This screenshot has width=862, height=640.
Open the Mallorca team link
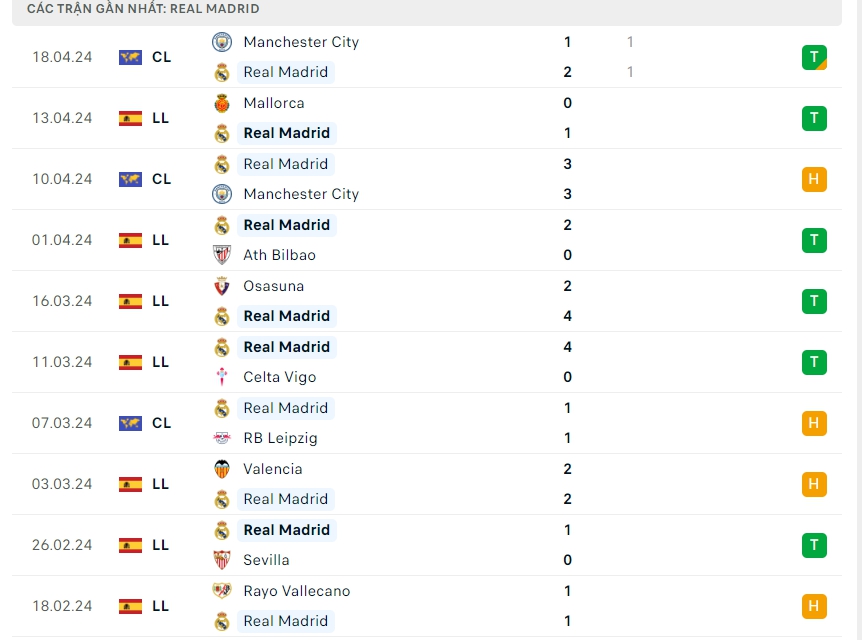tap(273, 103)
